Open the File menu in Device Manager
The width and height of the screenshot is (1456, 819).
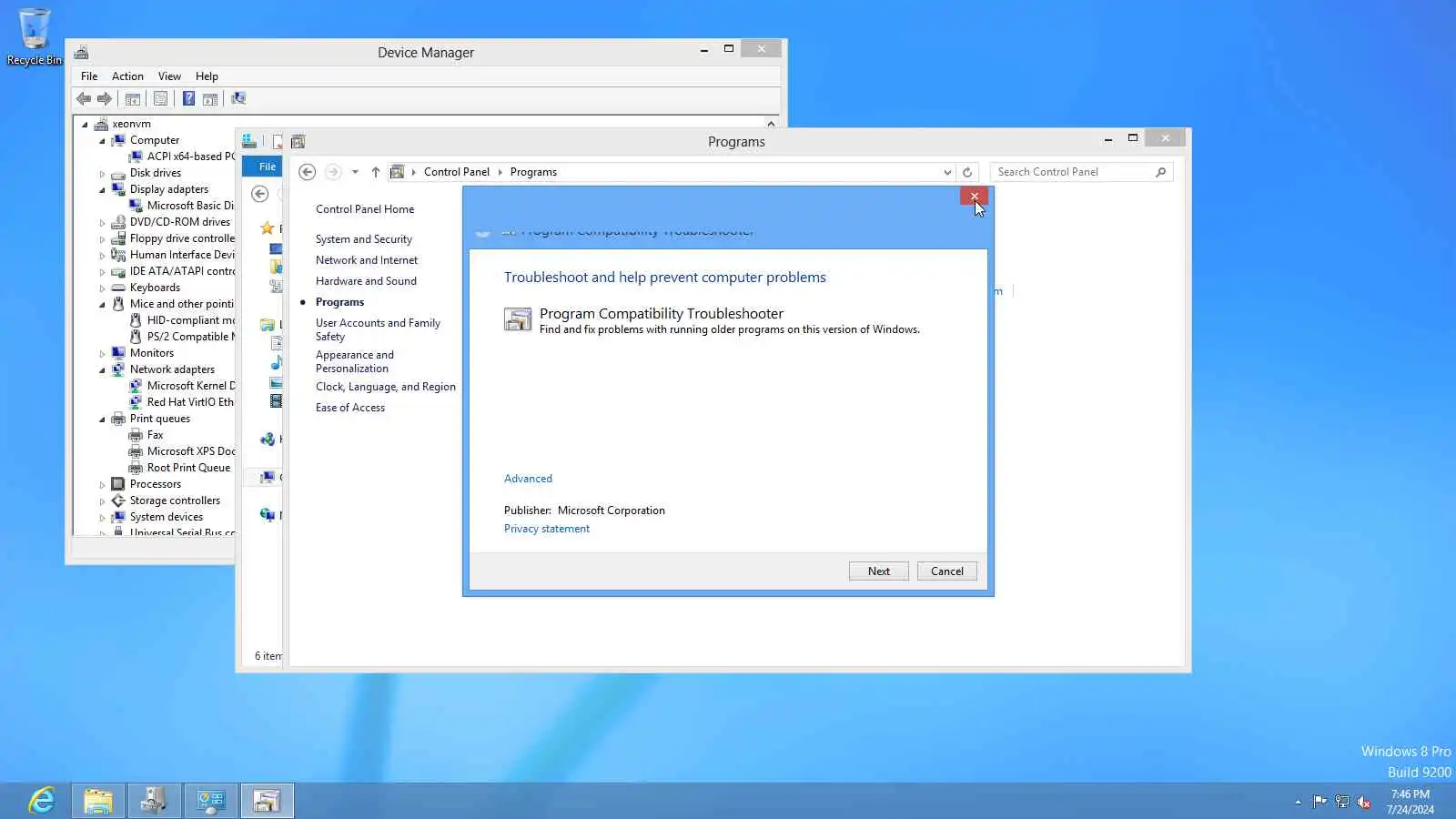tap(89, 76)
